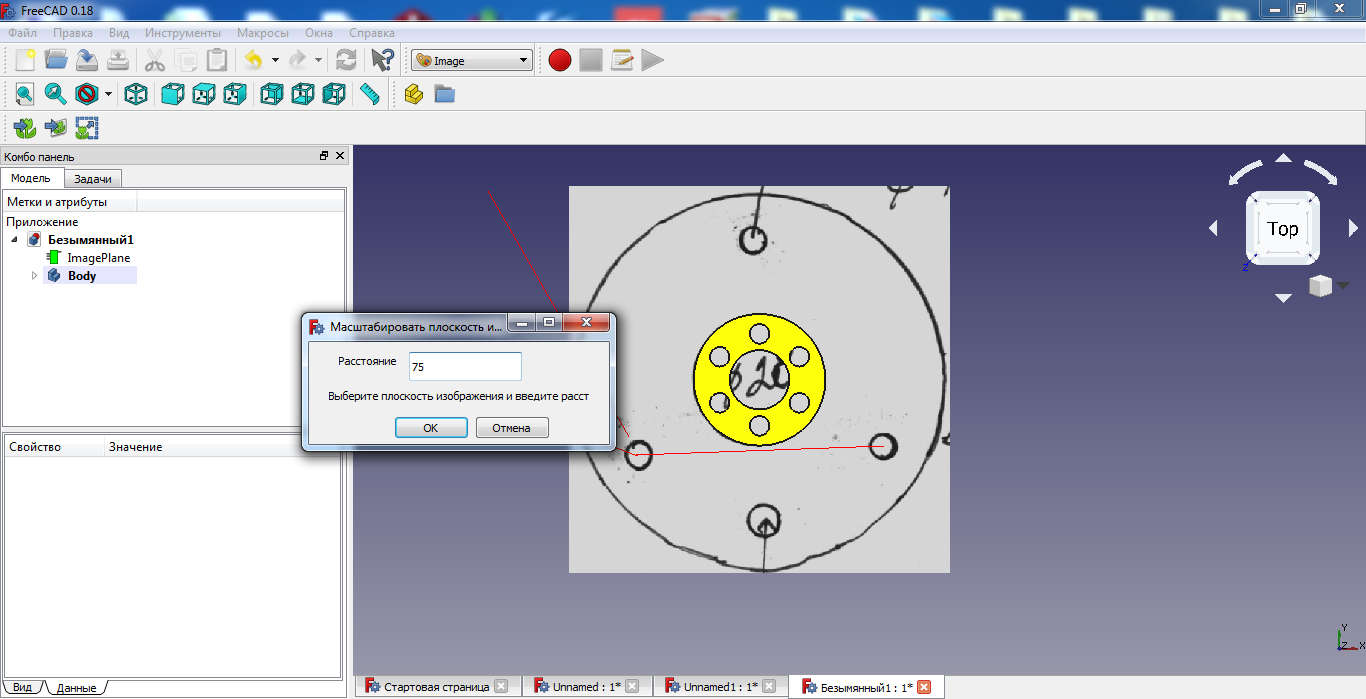Click the yellow Create part icon
1366x699 pixels.
point(414,94)
